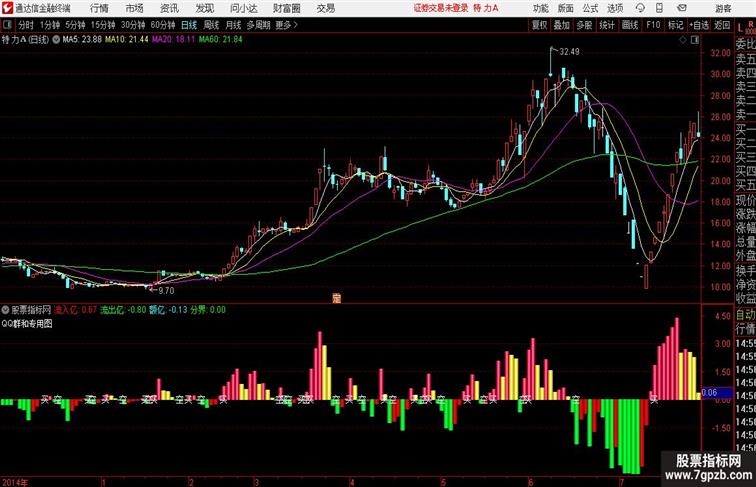This screenshot has width=756, height=487.
Task: Click the MA10: 21.44 value
Action: coord(126,40)
